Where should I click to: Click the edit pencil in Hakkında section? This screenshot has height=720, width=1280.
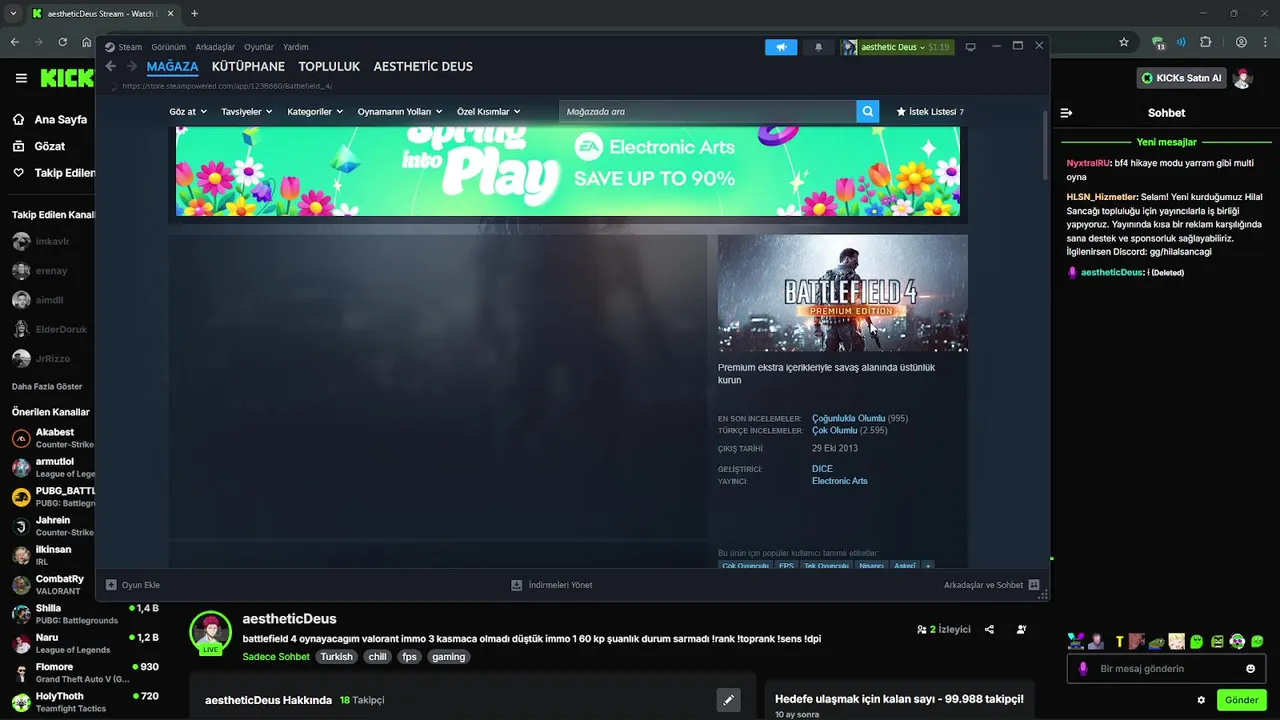[x=729, y=700]
